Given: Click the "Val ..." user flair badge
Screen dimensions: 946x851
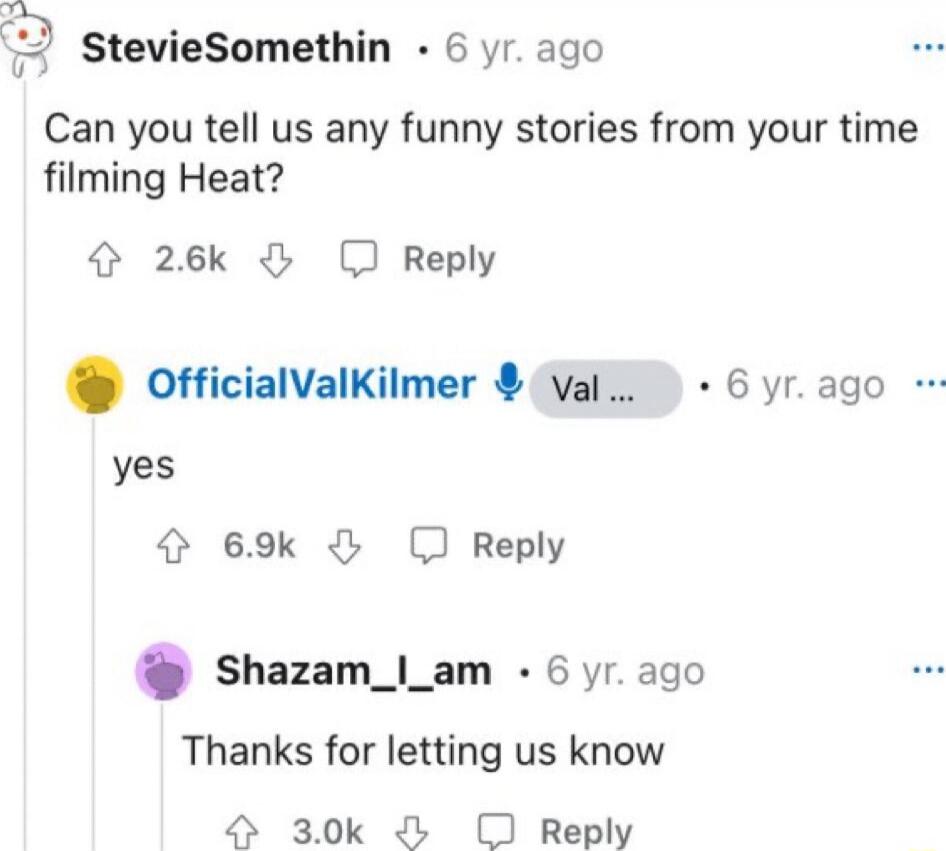Looking at the screenshot, I should [603, 388].
